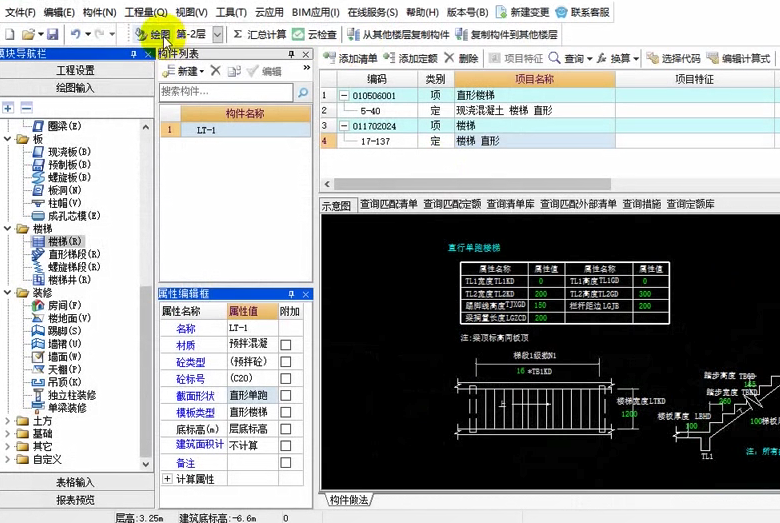The width and height of the screenshot is (780, 523).
Task: Check the 备注 附加 checkbox
Action: [x=286, y=463]
